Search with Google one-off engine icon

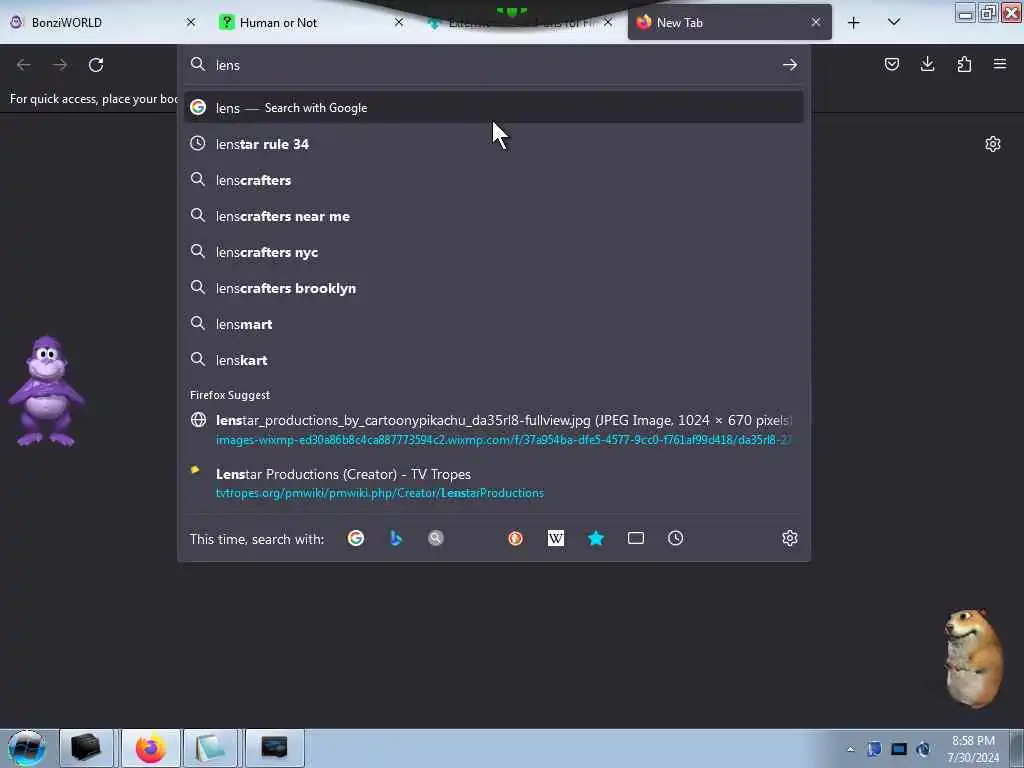[x=356, y=538]
